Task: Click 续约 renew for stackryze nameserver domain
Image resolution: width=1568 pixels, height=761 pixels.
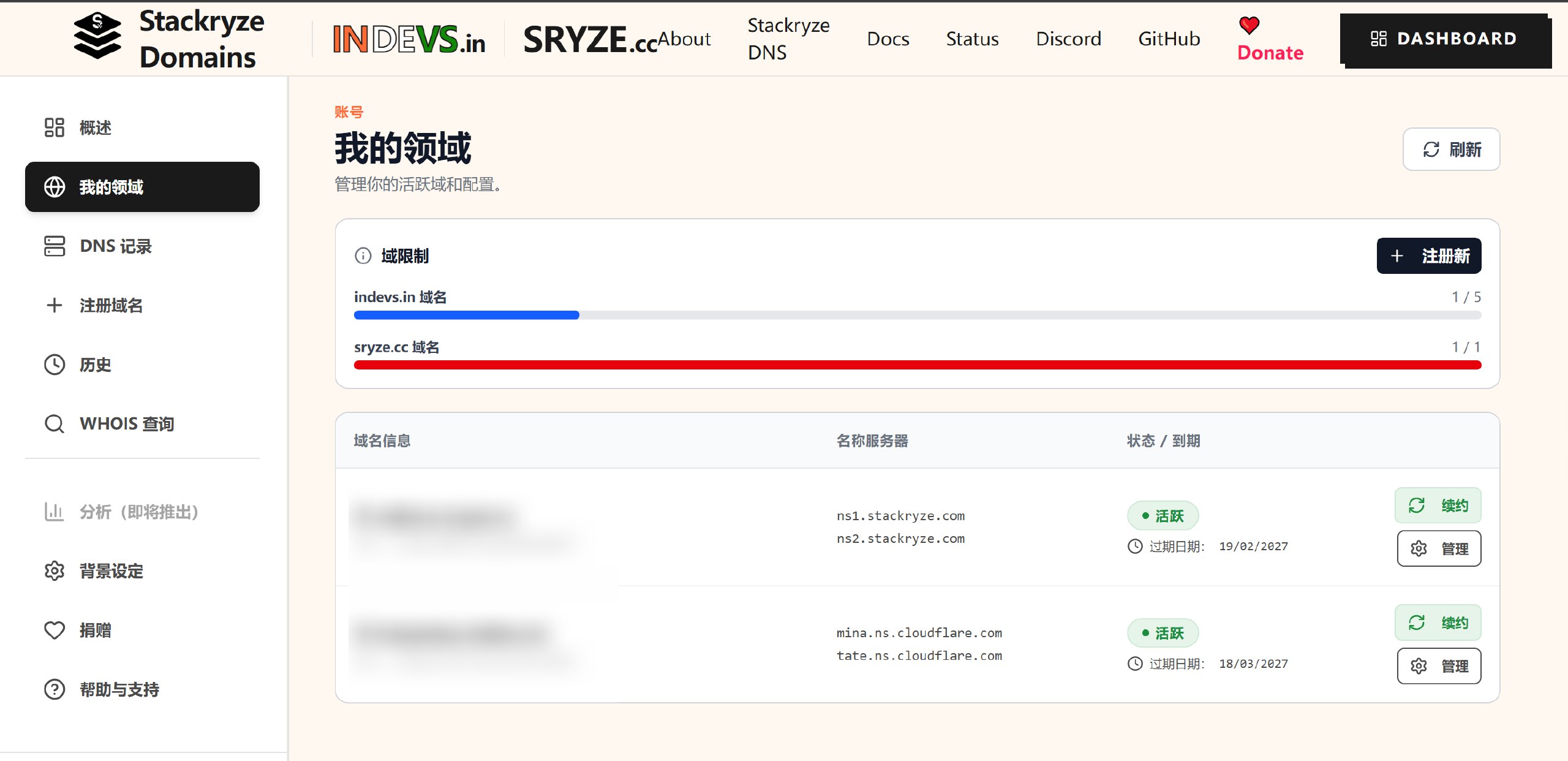Action: (x=1438, y=505)
